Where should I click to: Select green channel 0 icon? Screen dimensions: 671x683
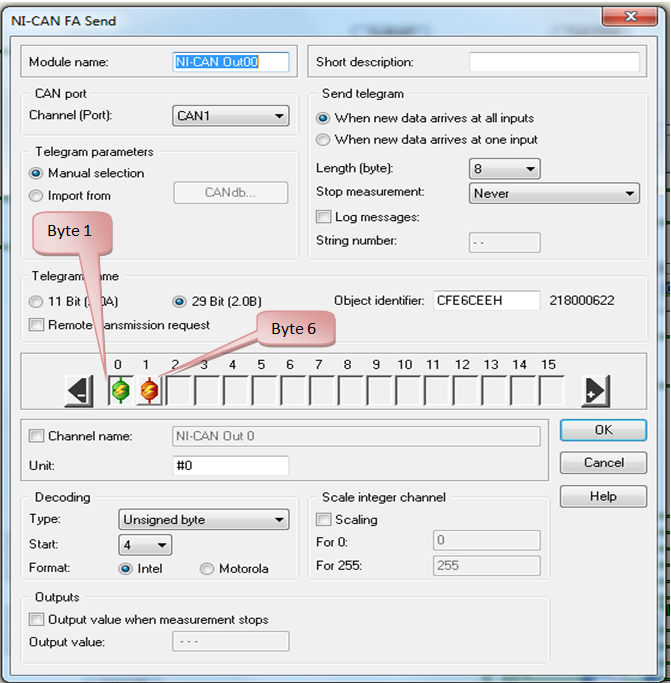pos(121,390)
